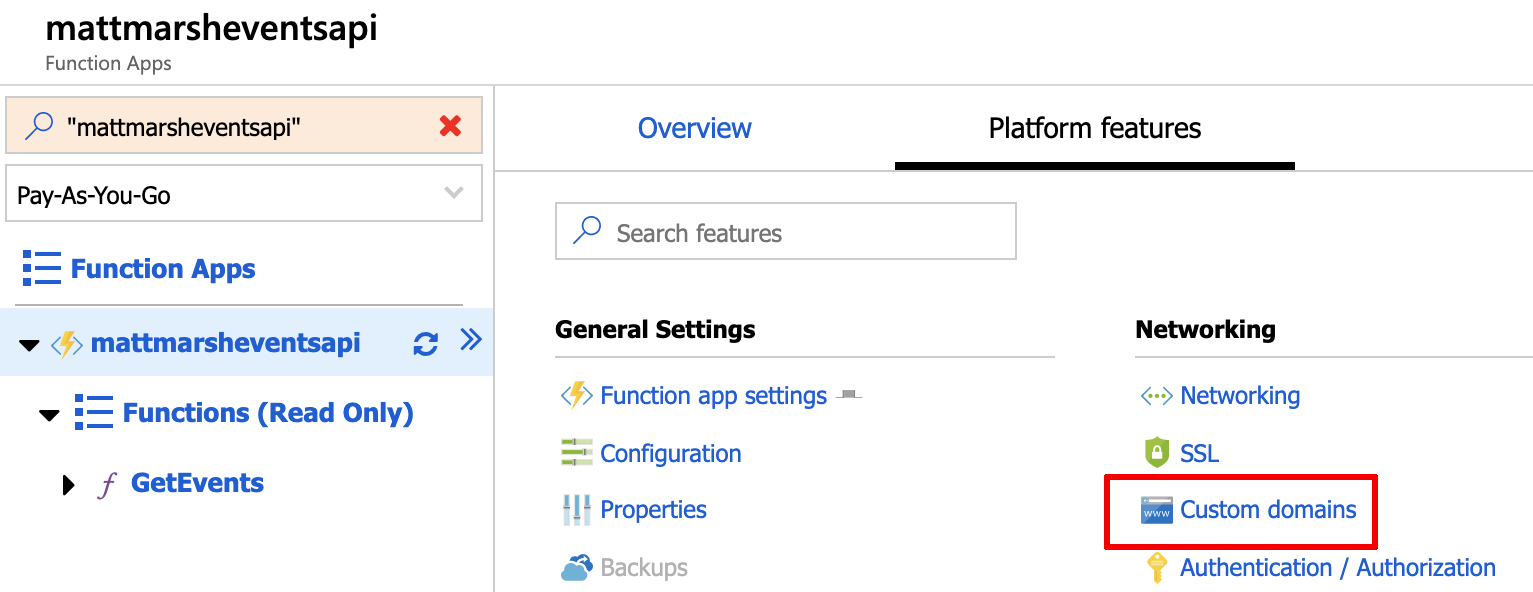Open the Function Apps list heading
This screenshot has width=1533, height=592.
click(162, 269)
